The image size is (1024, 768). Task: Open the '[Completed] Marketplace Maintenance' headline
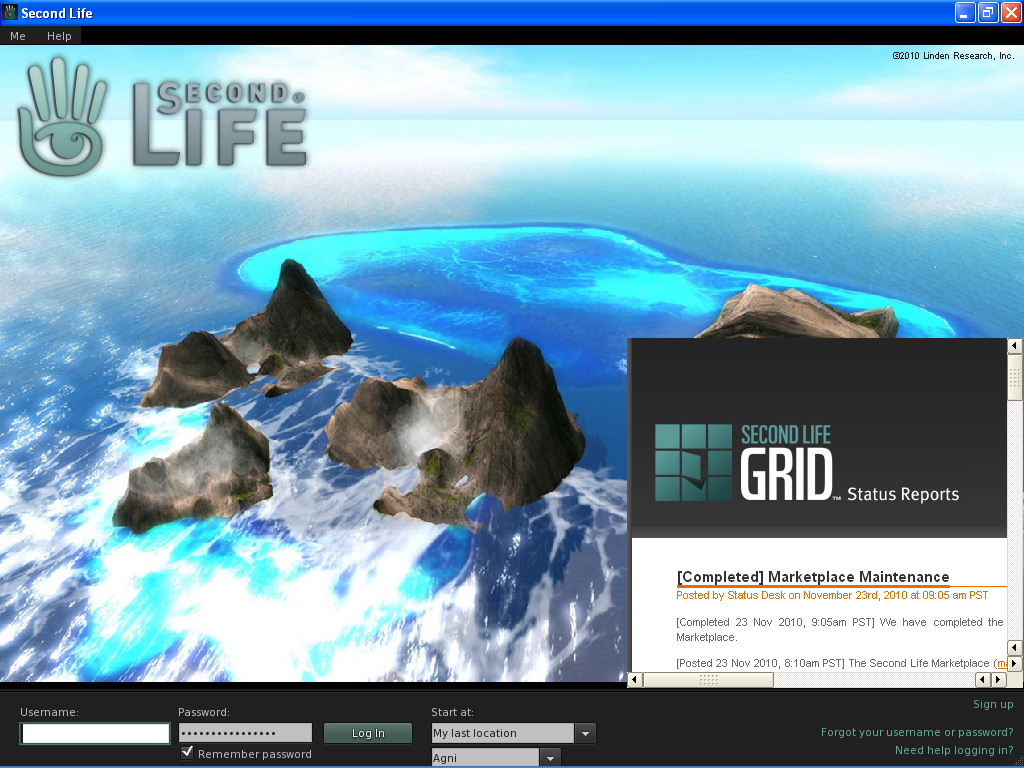[x=812, y=577]
